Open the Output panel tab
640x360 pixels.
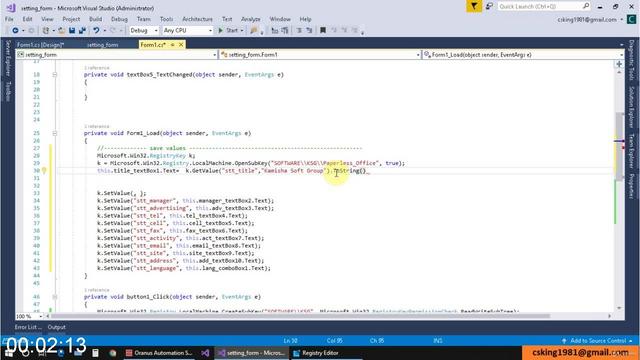tap(56, 327)
